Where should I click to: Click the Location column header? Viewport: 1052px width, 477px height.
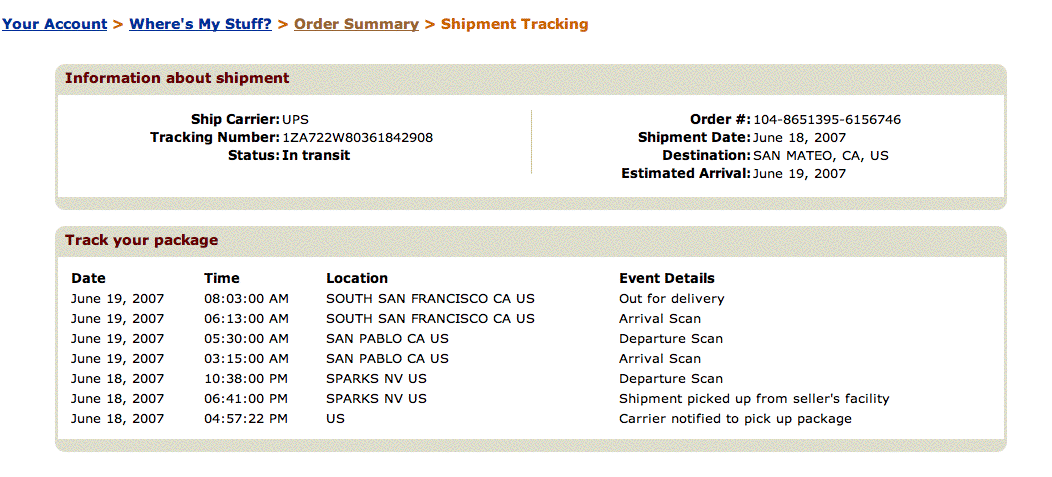point(357,278)
